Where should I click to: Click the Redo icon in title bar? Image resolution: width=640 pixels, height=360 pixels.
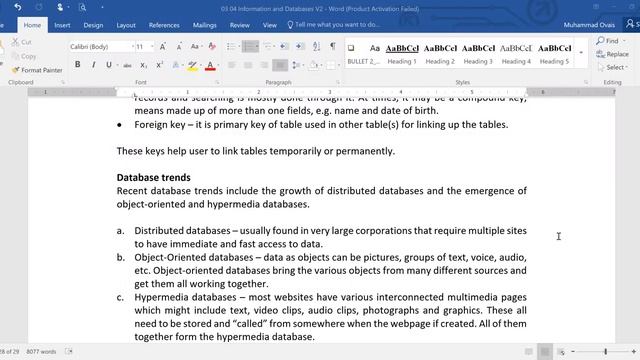39,7
